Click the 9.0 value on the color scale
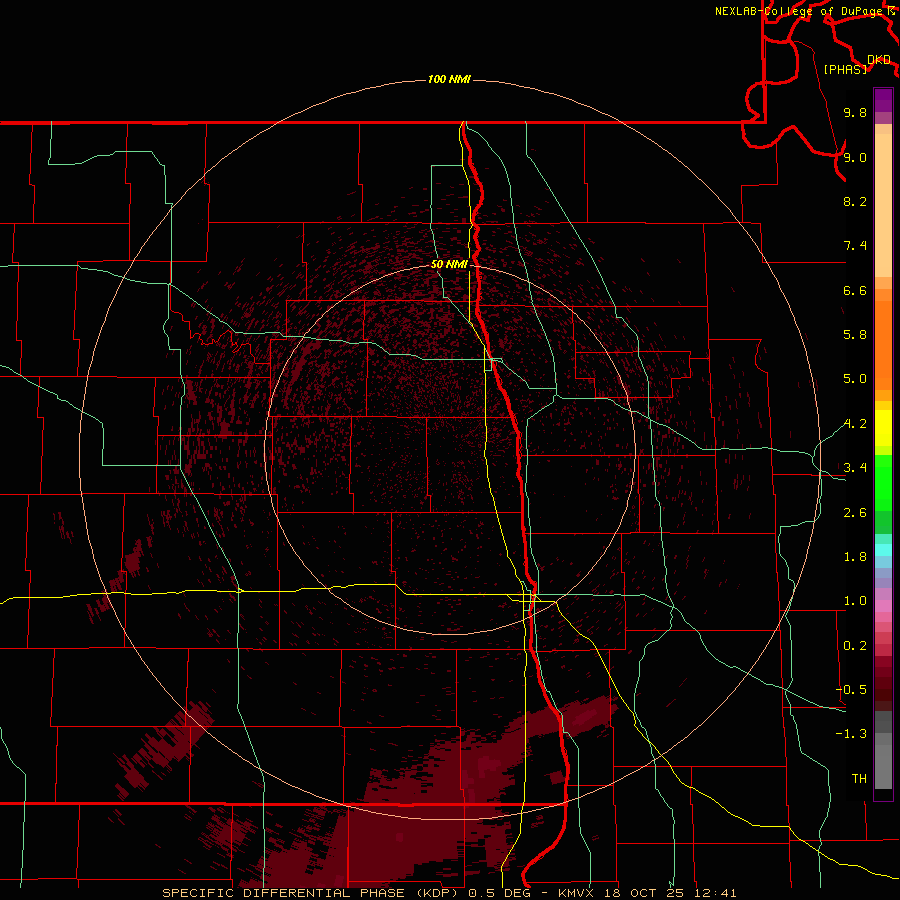The width and height of the screenshot is (900, 900). coord(855,157)
